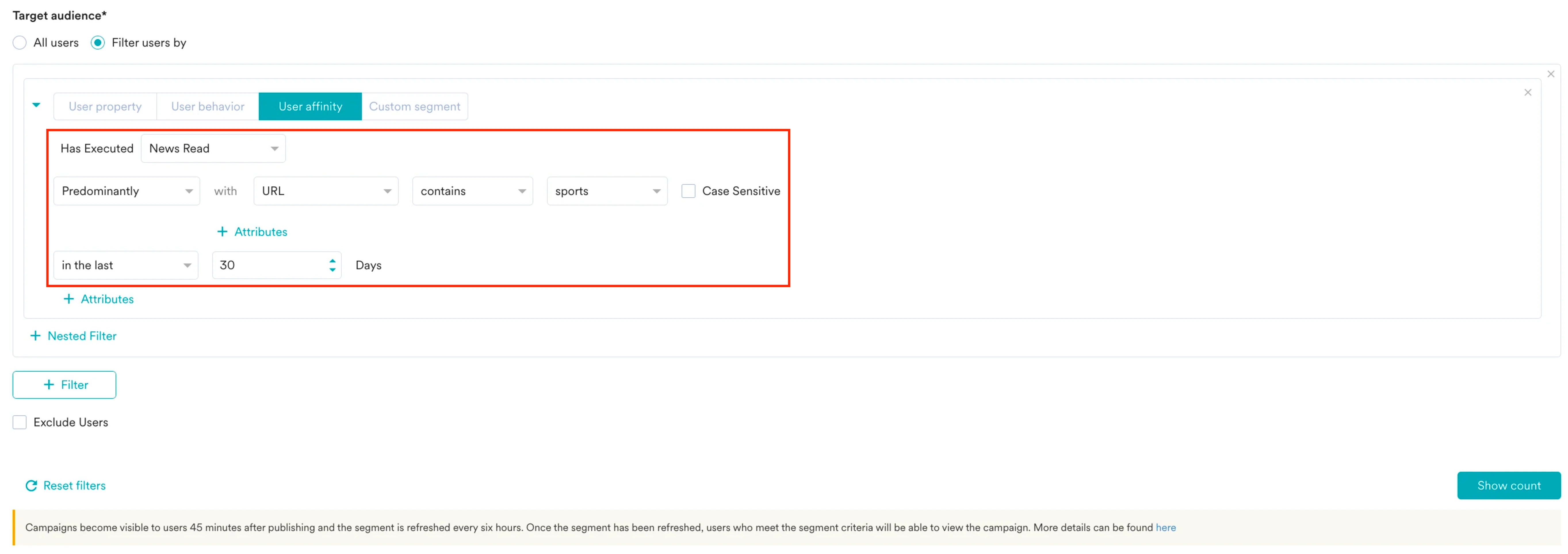
Task: Switch to Custom segment tab
Action: [x=414, y=106]
